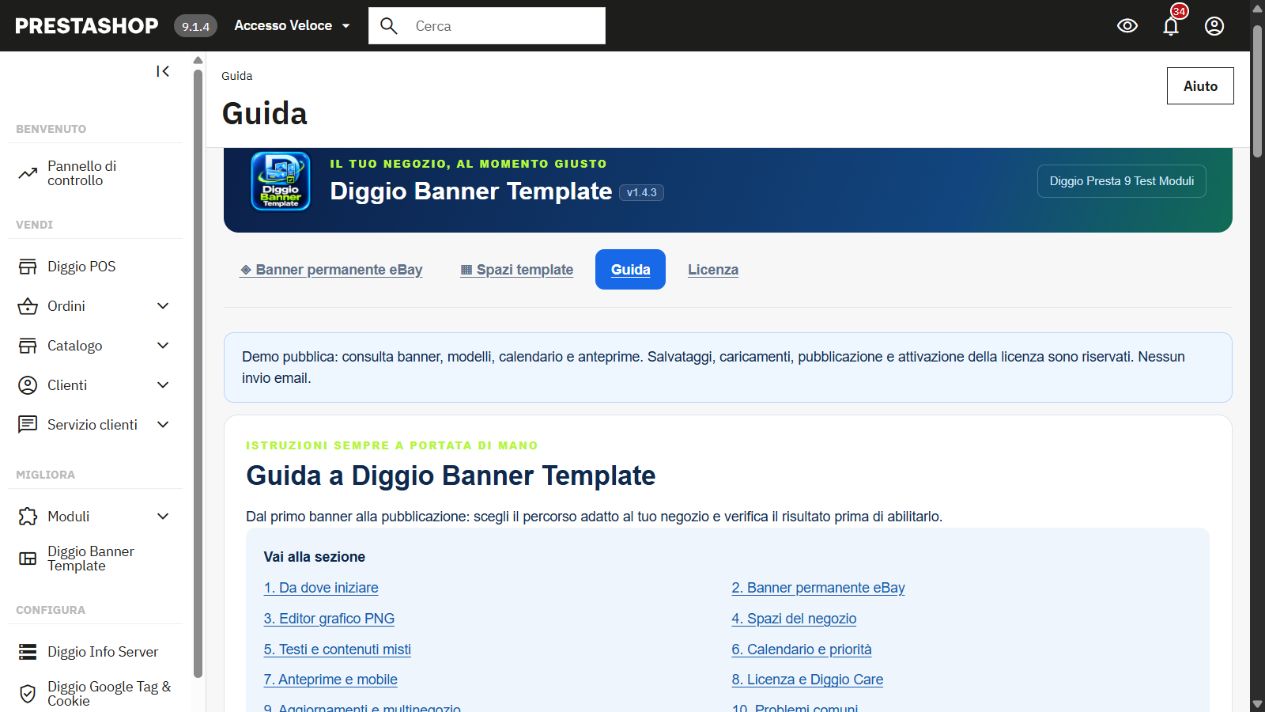Click the Catalogo store icon
The height and width of the screenshot is (712, 1265).
[x=28, y=346]
